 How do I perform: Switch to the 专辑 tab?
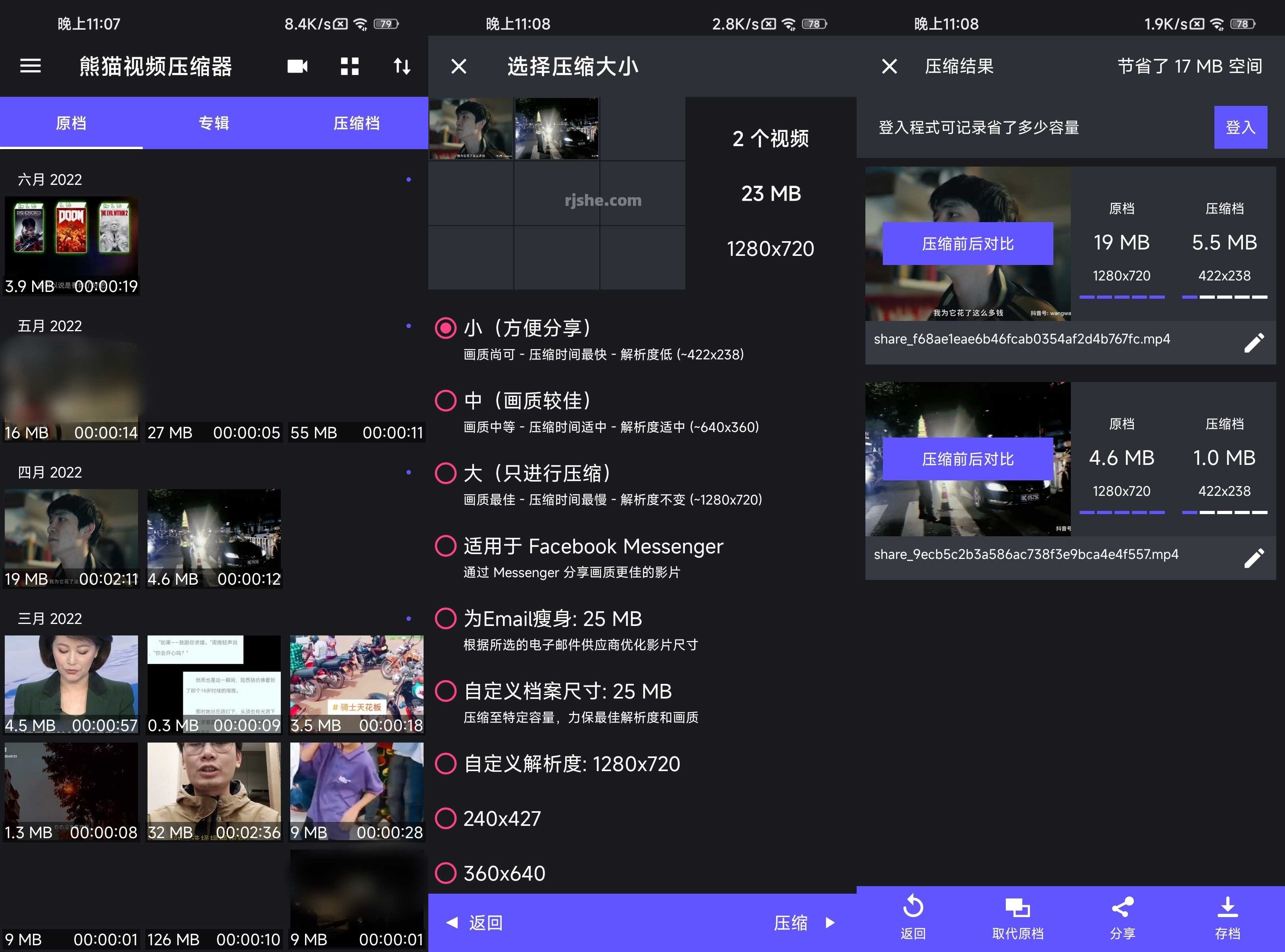pyautogui.click(x=214, y=123)
